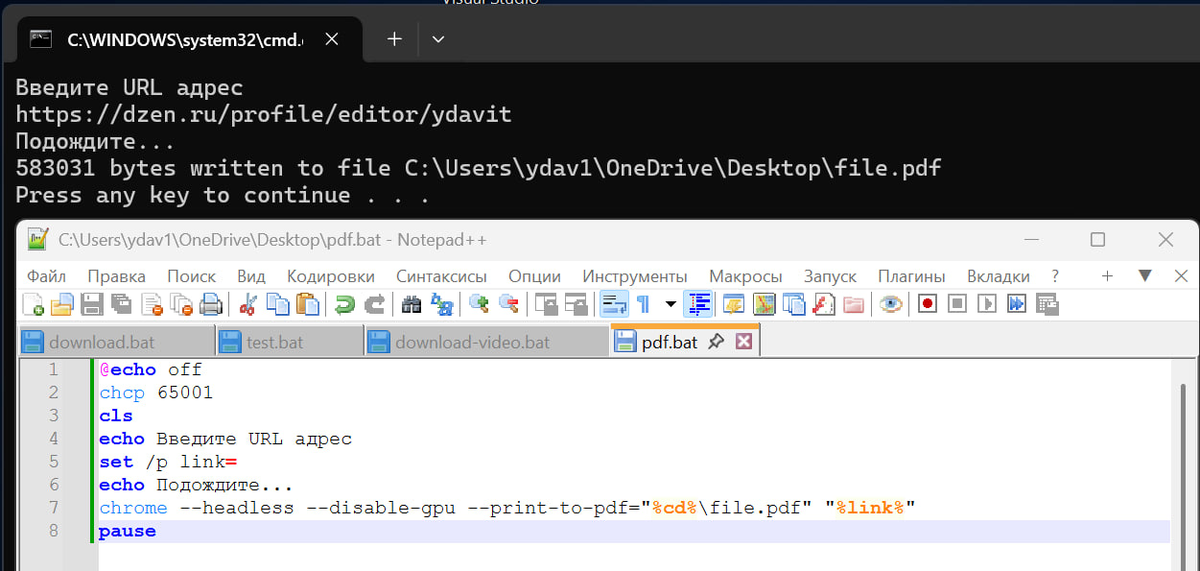The height and width of the screenshot is (571, 1200).
Task: Click the Copy toolbar icon
Action: [x=277, y=303]
